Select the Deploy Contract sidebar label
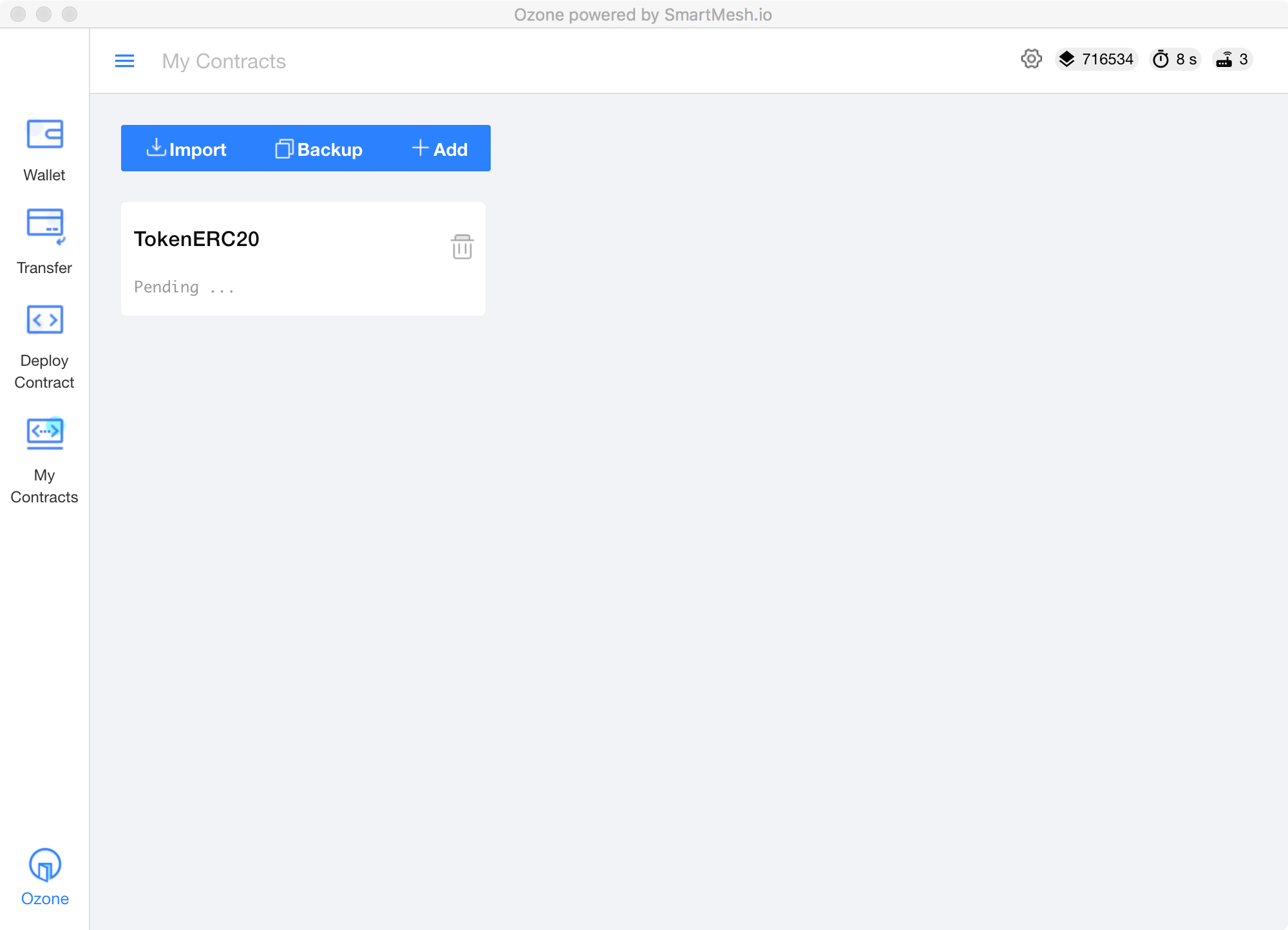This screenshot has width=1288, height=930. pos(44,372)
